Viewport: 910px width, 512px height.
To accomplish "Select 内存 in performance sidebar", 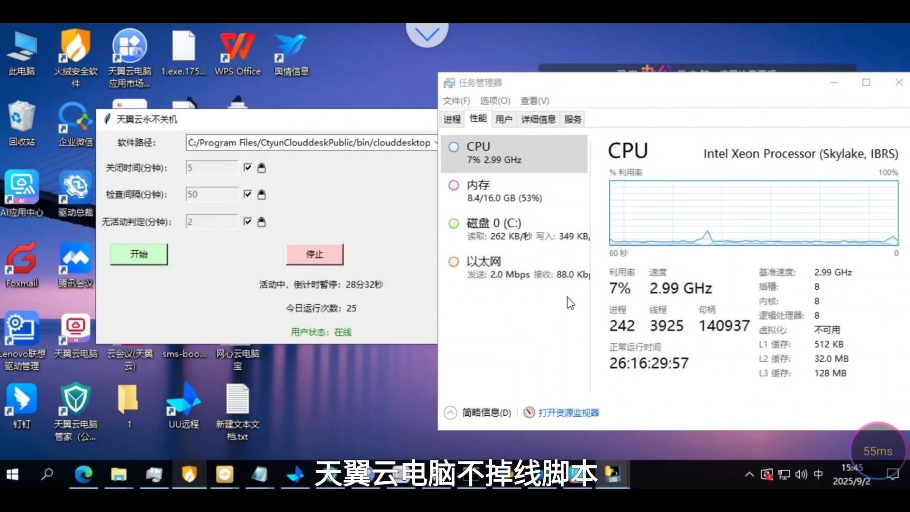I will [514, 192].
